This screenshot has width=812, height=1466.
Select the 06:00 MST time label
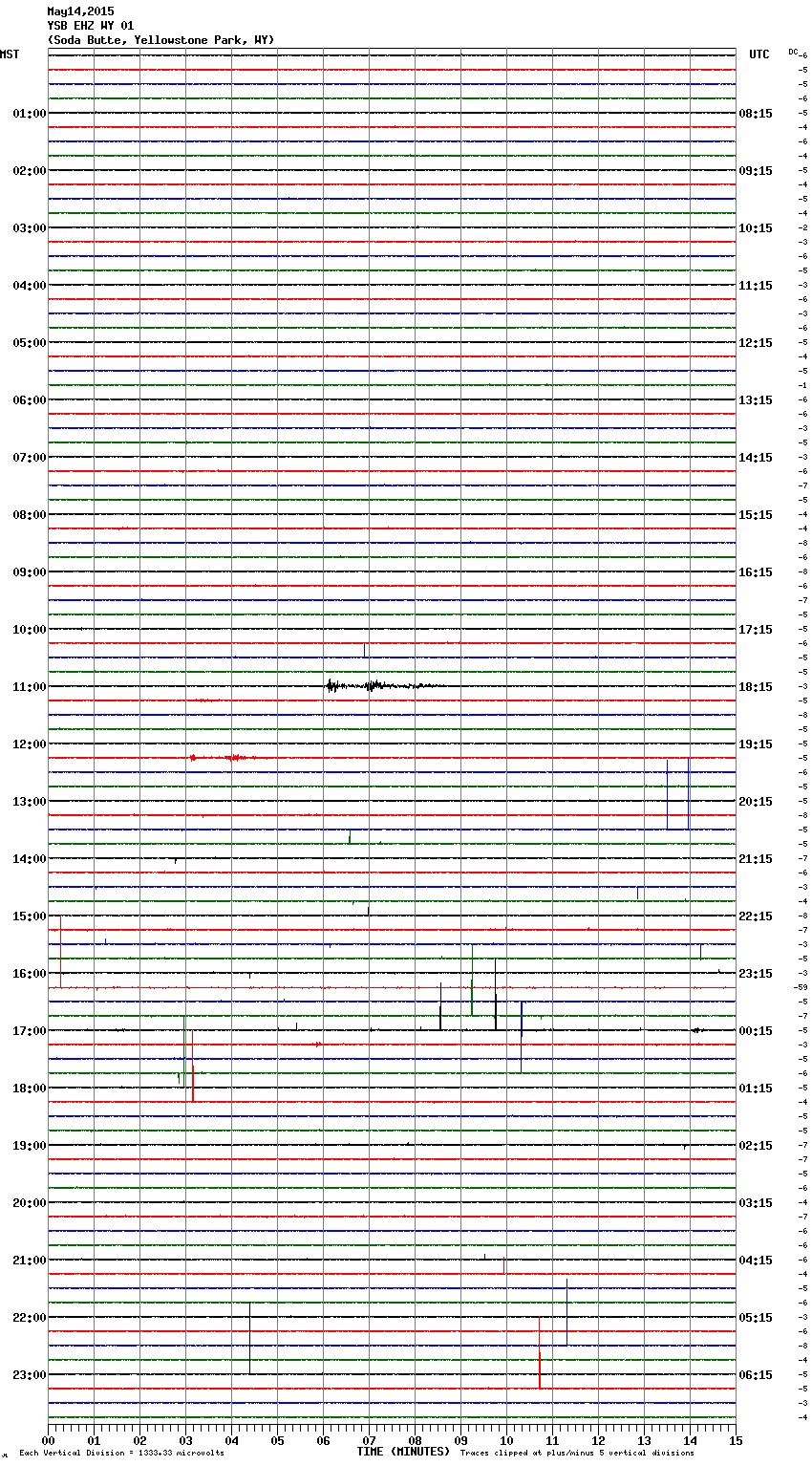pyautogui.click(x=30, y=400)
